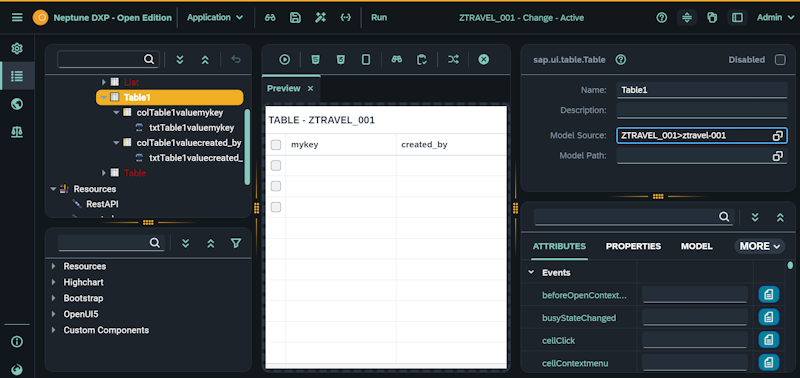Collapse the Events section
Image resolution: width=800 pixels, height=378 pixels.
(531, 272)
